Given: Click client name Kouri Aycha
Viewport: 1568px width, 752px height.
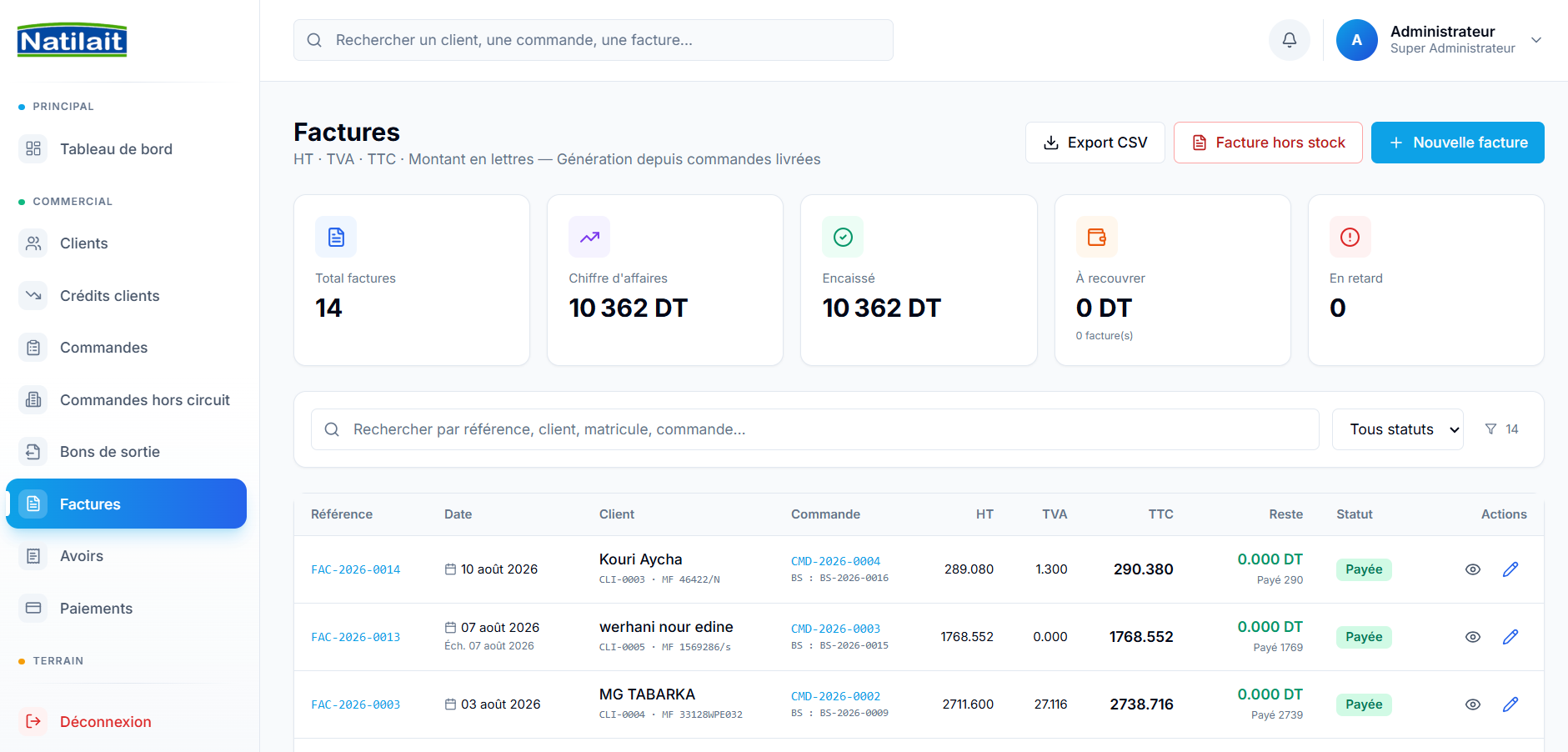Looking at the screenshot, I should click(640, 559).
